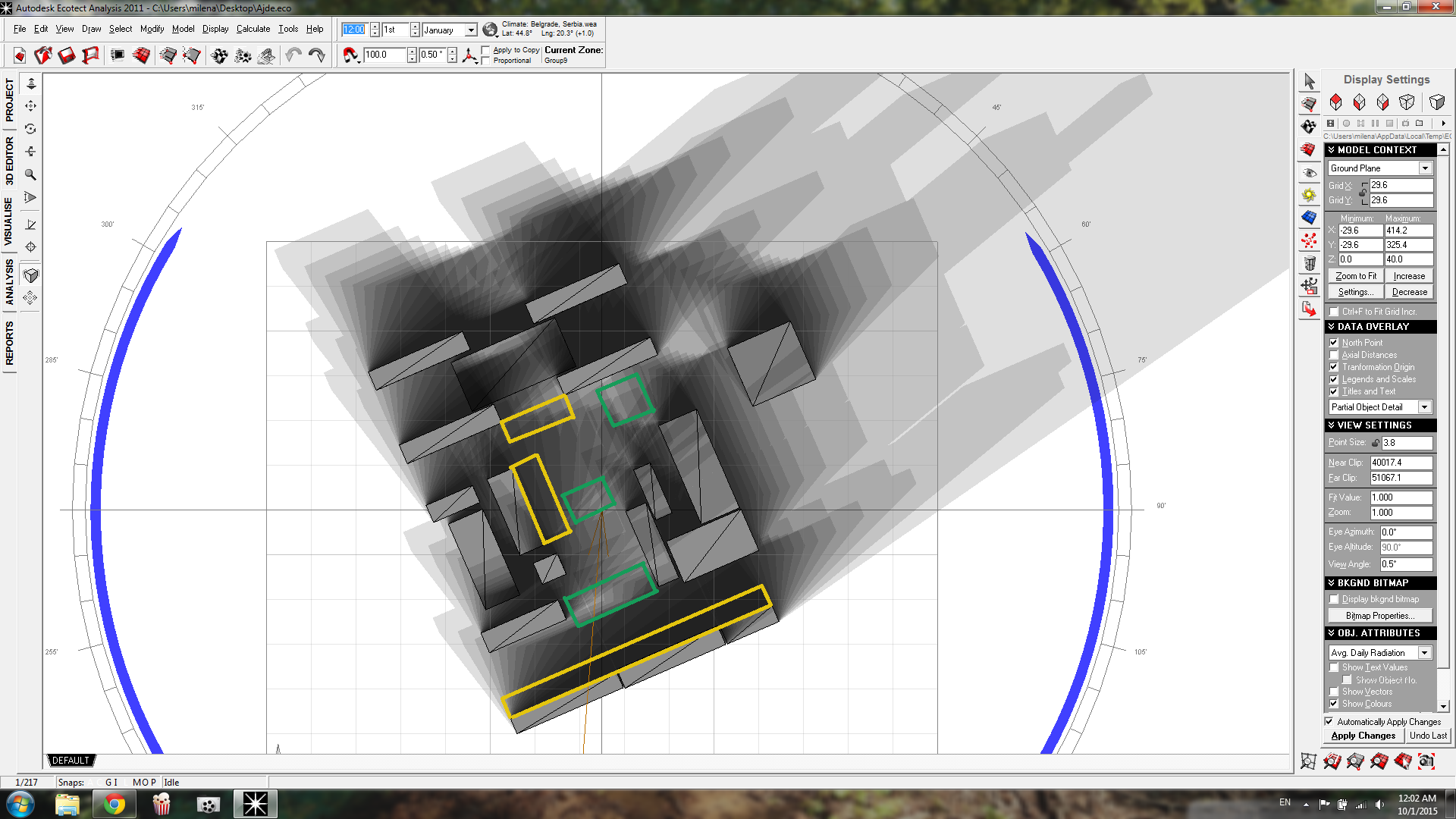This screenshot has height=819, width=1456.
Task: Click the Open File toolbar icon
Action: tap(43, 55)
